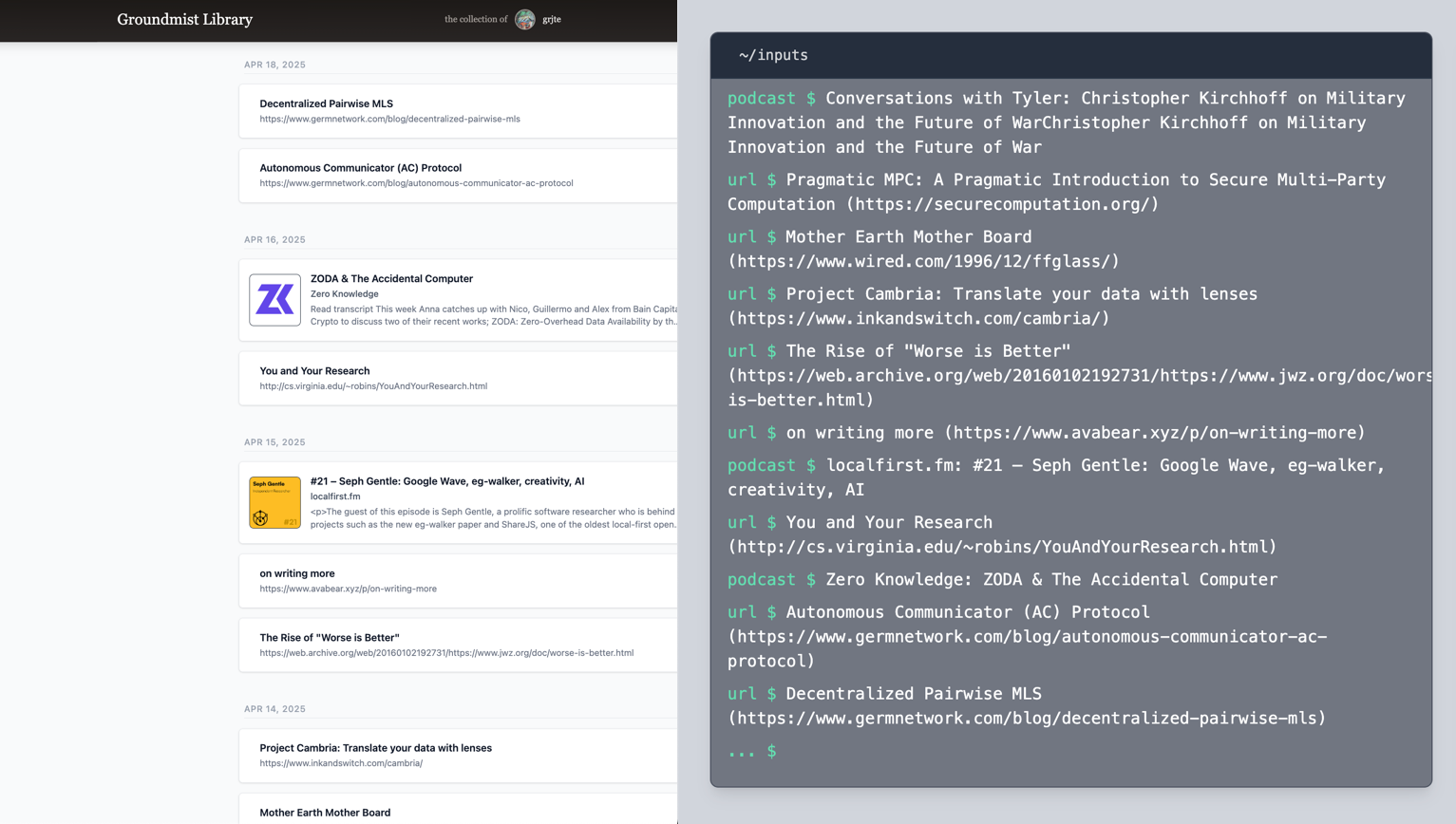Image resolution: width=1456 pixels, height=824 pixels.
Task: Open the Mother Earth Mother Board entry
Action: pyautogui.click(x=325, y=813)
